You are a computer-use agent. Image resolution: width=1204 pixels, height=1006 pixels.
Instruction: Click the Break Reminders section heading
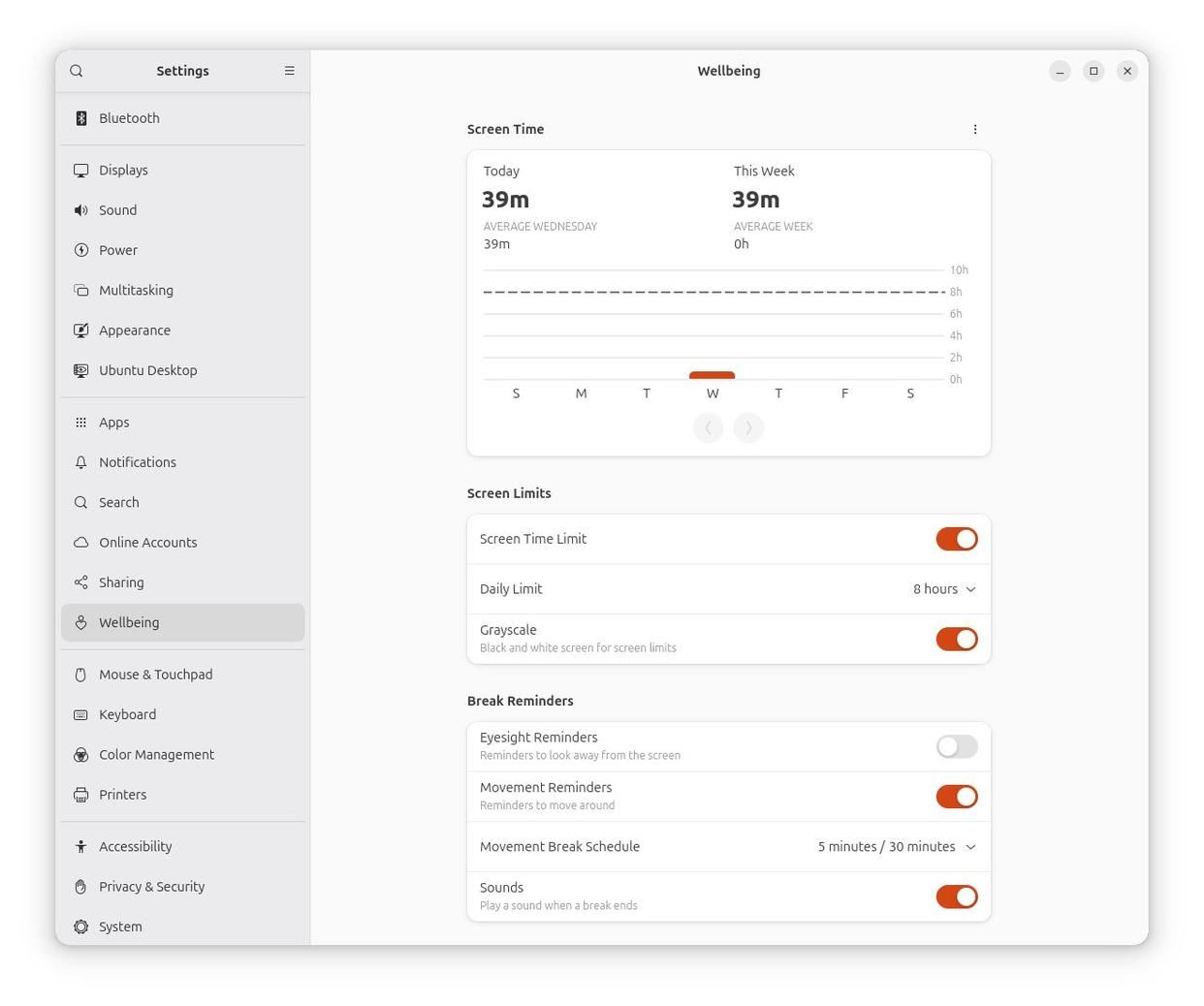pos(521,701)
